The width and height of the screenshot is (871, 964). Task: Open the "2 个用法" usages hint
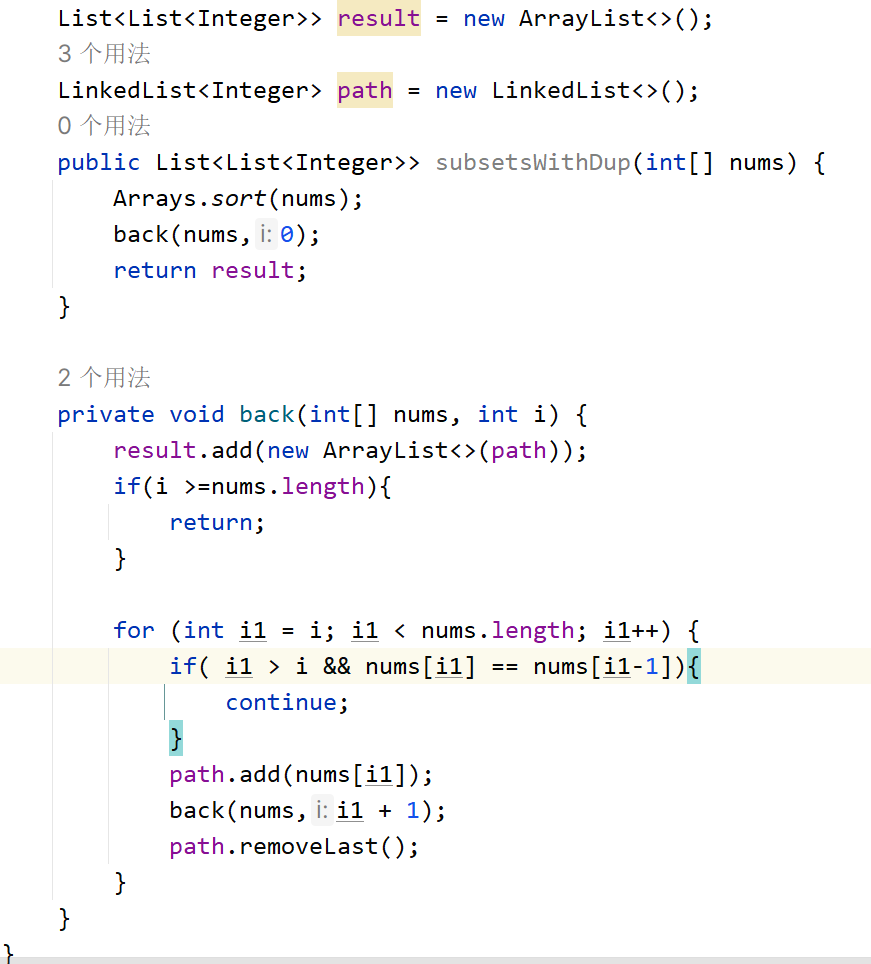click(104, 378)
